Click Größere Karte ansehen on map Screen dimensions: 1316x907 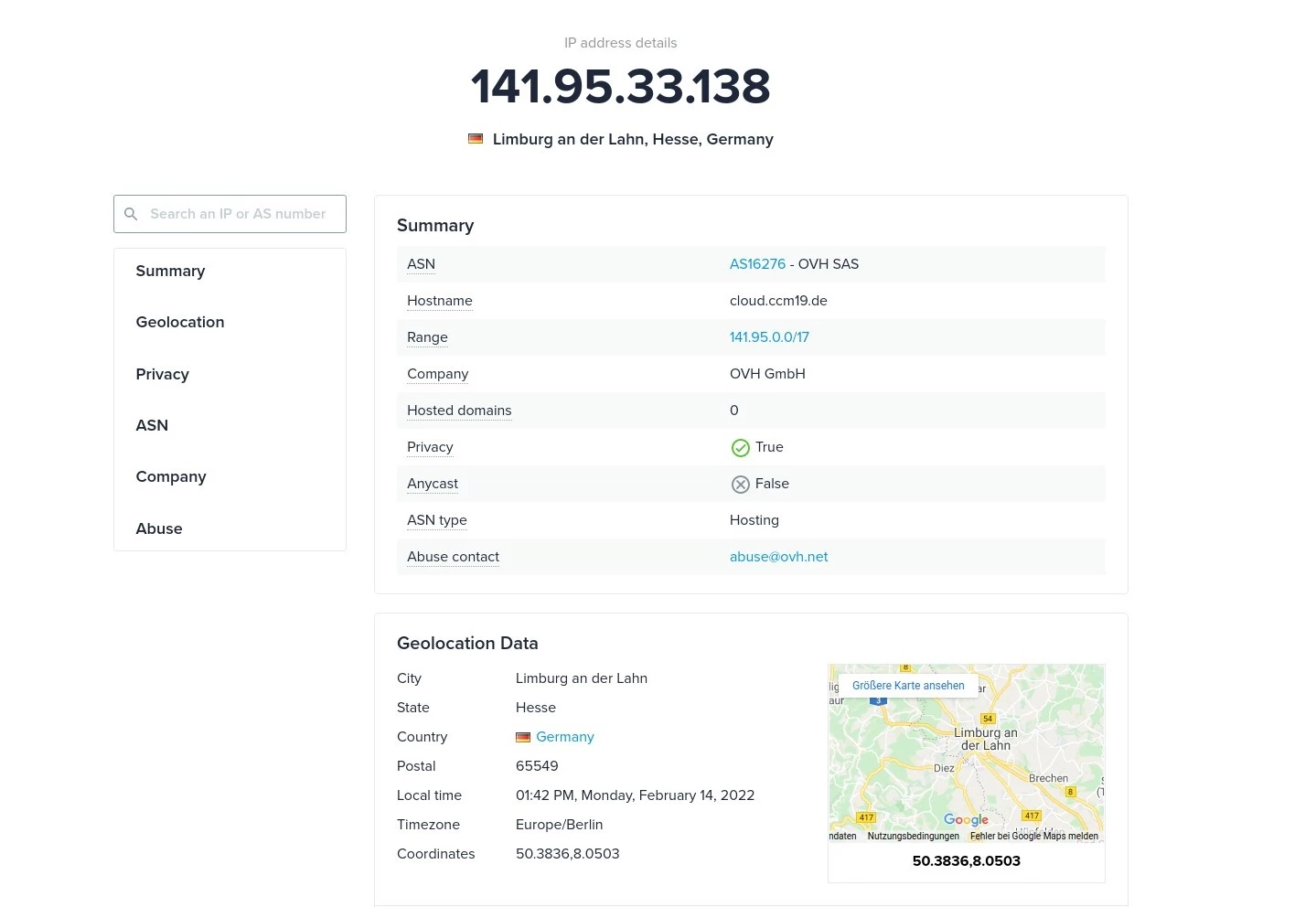pyautogui.click(x=908, y=686)
